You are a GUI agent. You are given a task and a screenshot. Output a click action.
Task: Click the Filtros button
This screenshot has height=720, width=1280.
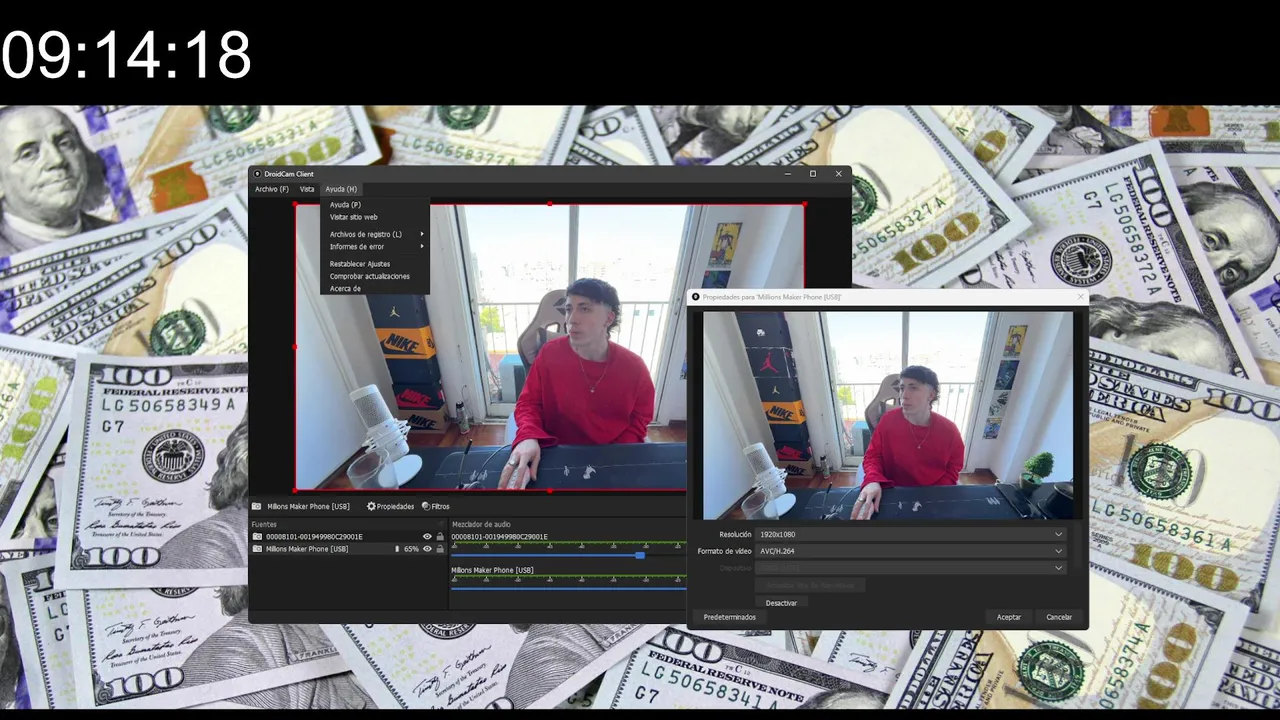436,506
